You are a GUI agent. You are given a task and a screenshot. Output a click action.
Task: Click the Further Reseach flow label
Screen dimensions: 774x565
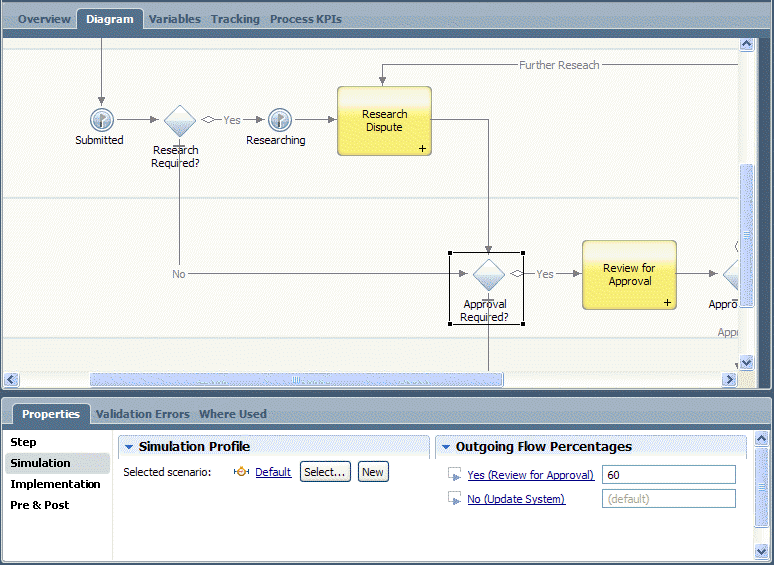559,65
